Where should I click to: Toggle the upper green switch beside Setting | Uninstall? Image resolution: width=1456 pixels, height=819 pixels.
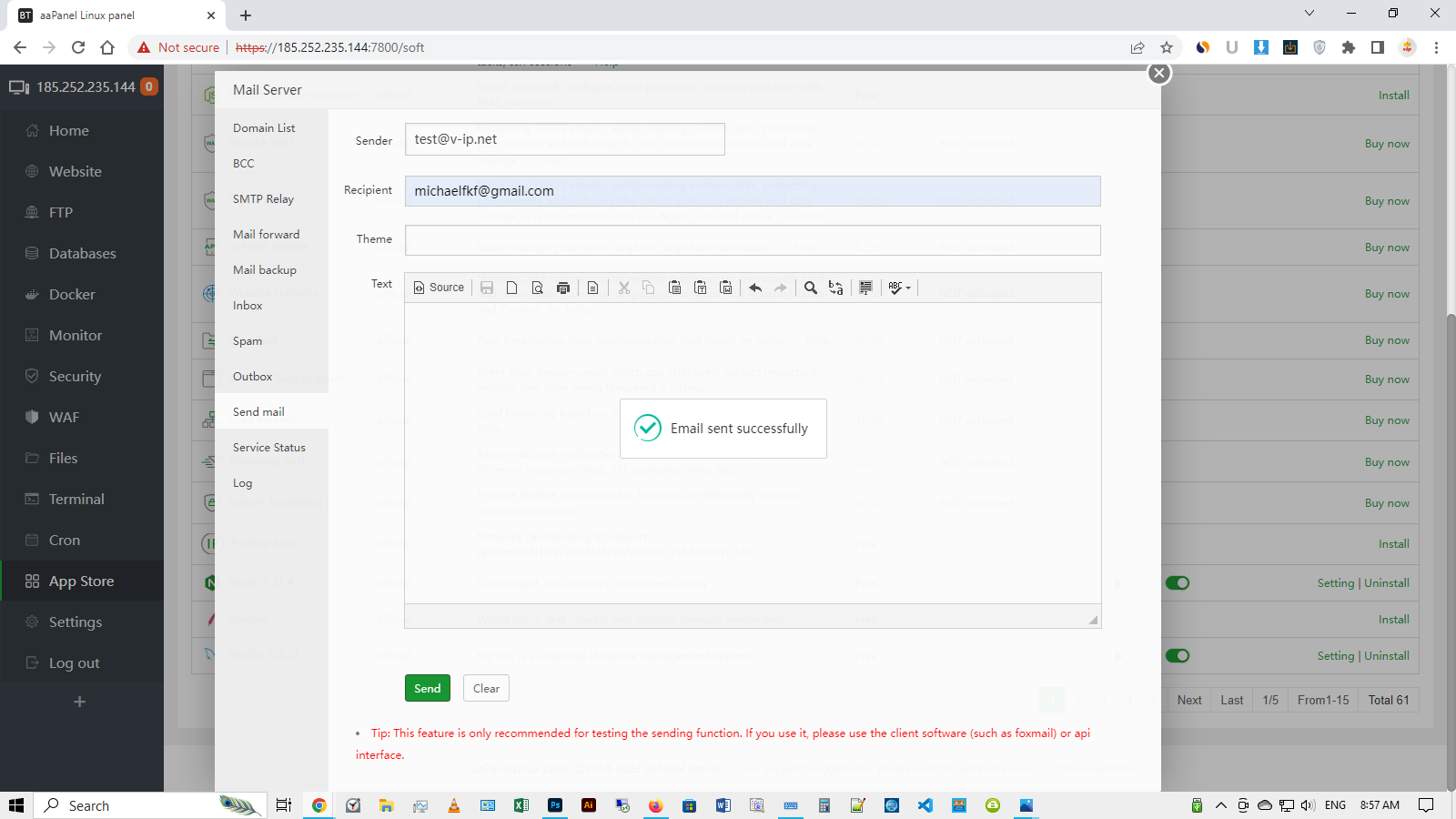pos(1178,583)
